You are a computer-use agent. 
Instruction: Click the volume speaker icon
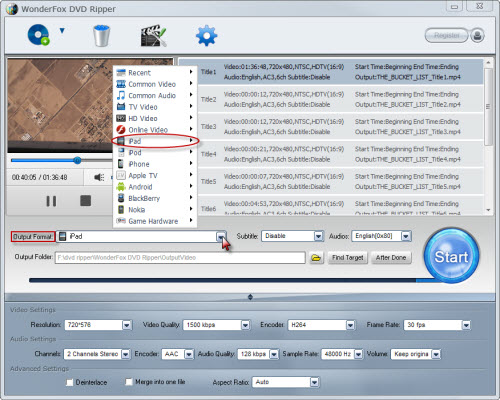[99, 177]
